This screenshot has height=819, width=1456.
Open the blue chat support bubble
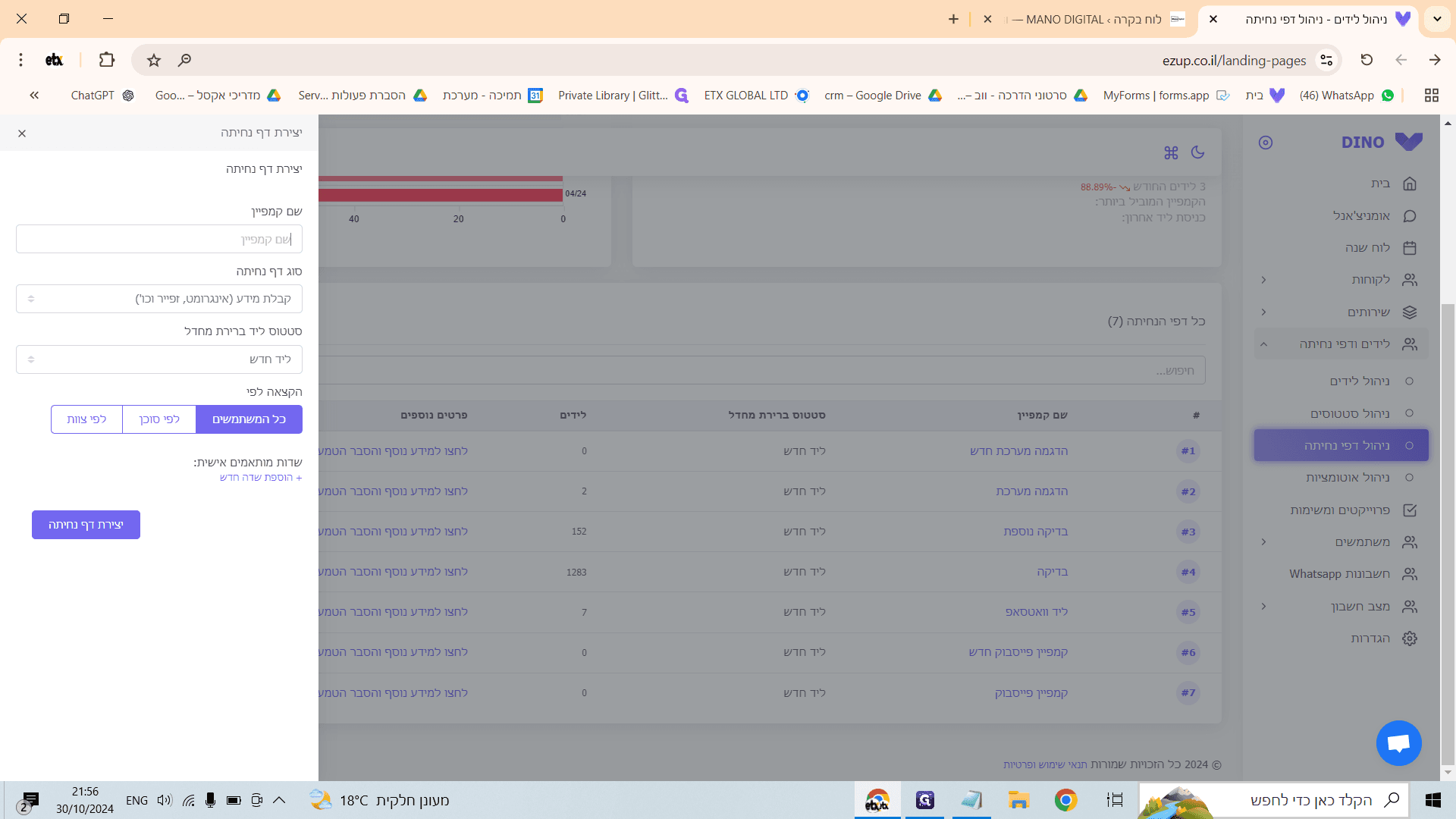pos(1398,743)
